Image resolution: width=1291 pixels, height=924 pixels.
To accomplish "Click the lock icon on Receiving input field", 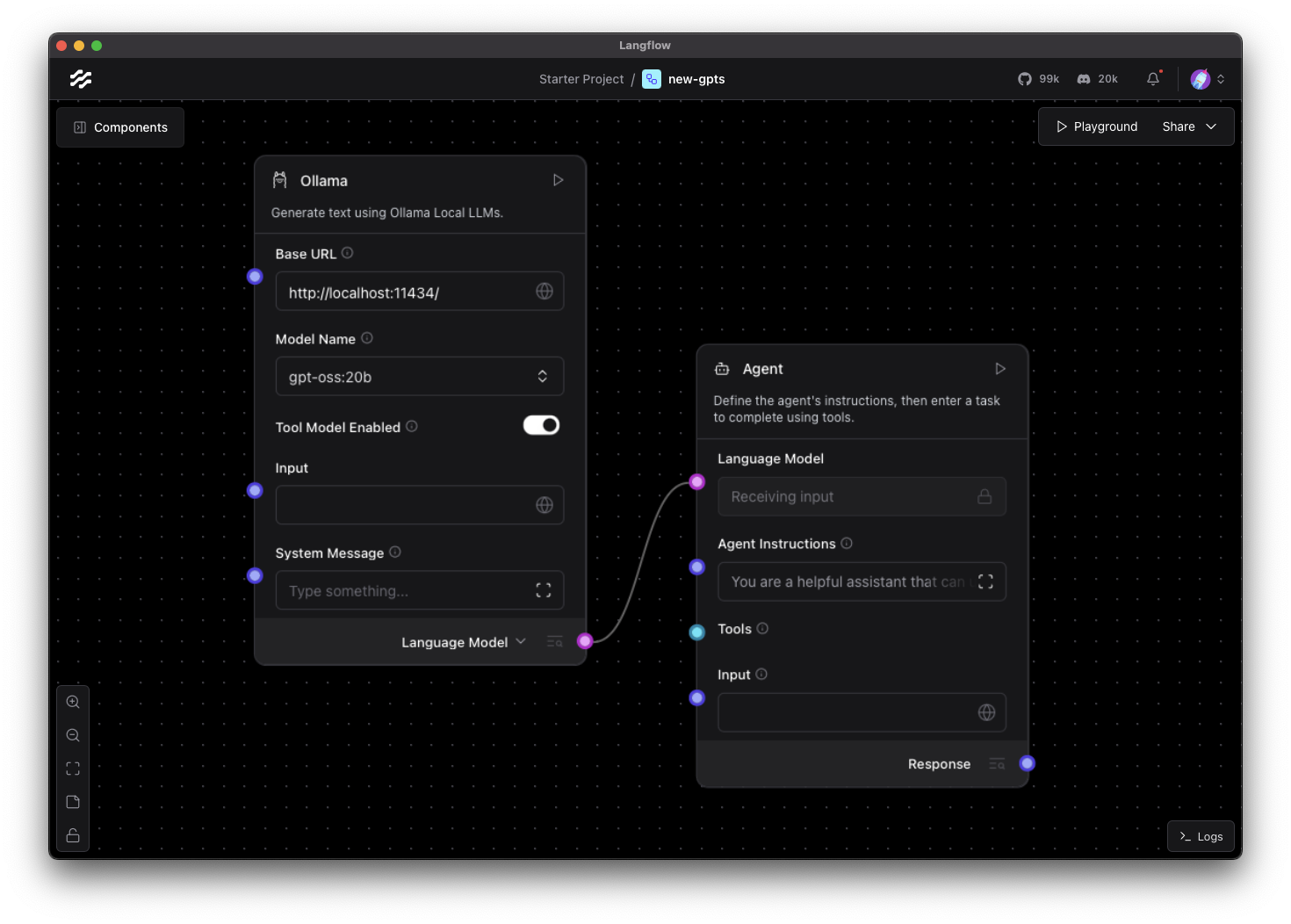I will pyautogui.click(x=984, y=495).
